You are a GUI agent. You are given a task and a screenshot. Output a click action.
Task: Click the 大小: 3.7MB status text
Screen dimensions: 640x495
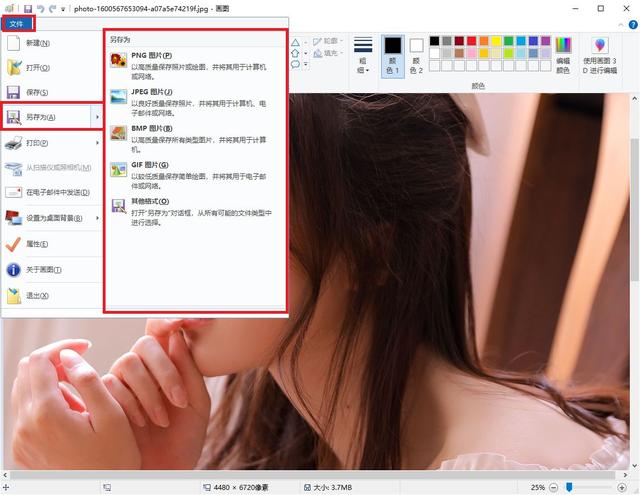pos(333,487)
